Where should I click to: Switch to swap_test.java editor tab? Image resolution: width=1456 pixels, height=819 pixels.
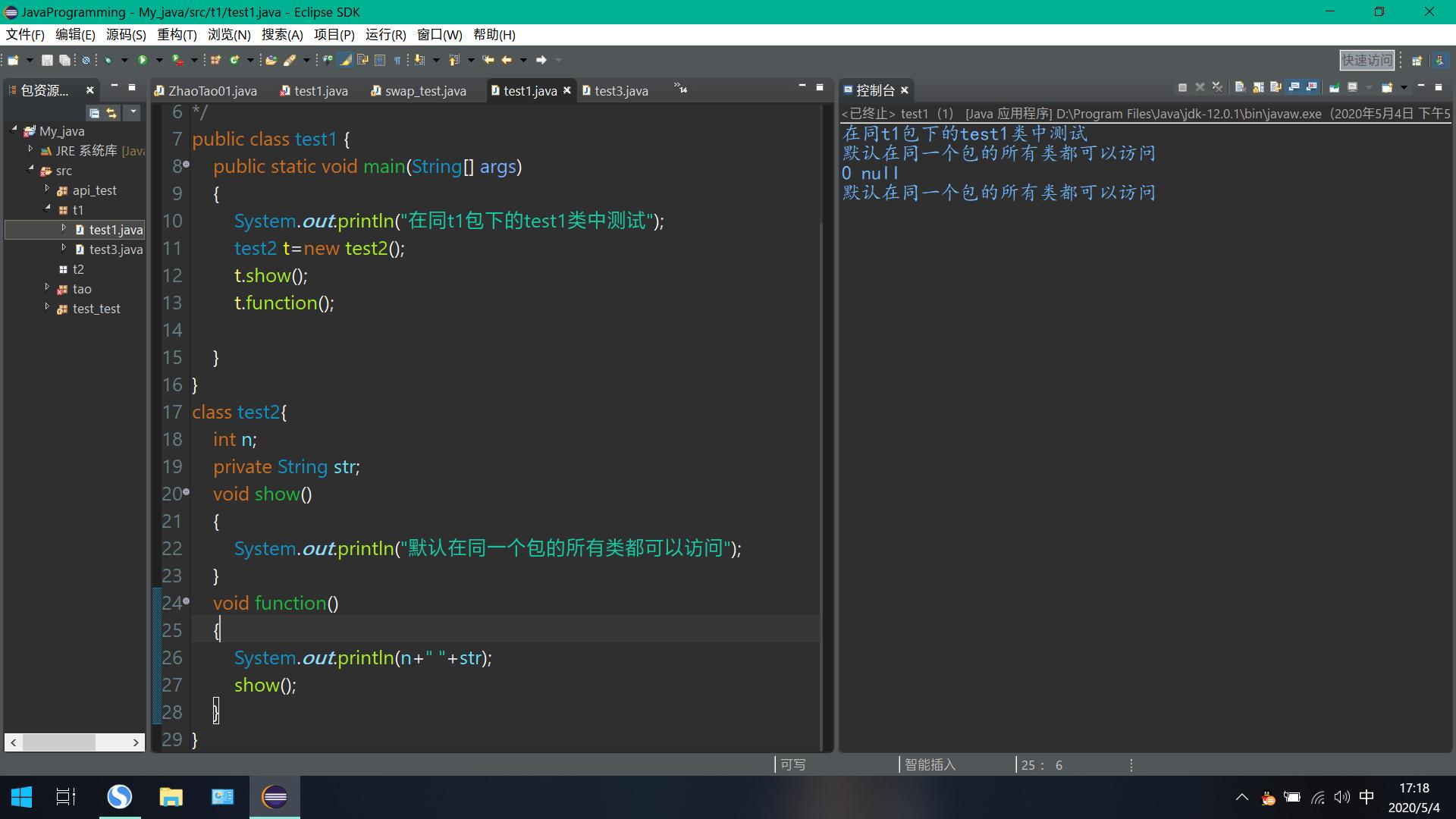[x=419, y=90]
